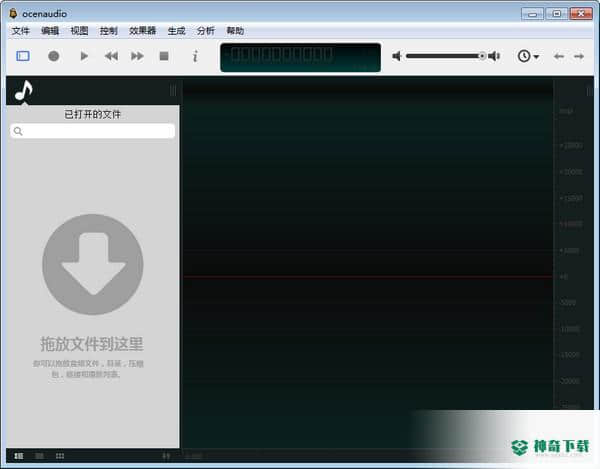
Task: Open the clock time format dropdown
Action: [x=528, y=56]
